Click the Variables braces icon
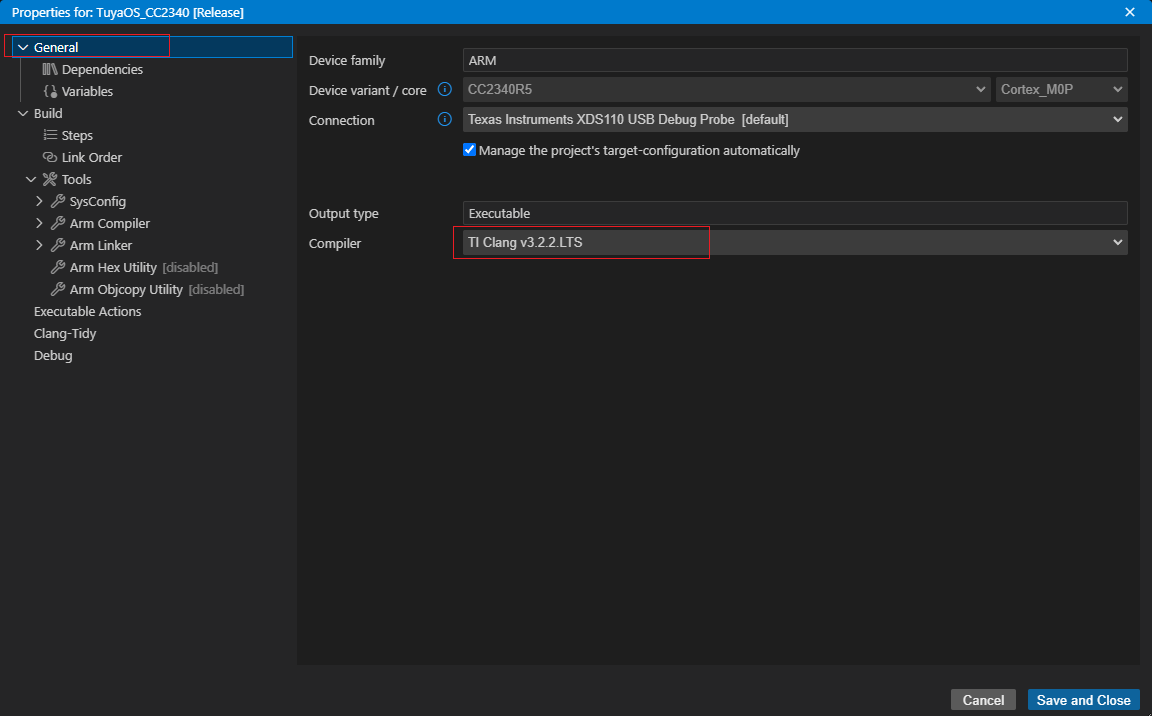This screenshot has height=716, width=1152. point(50,91)
